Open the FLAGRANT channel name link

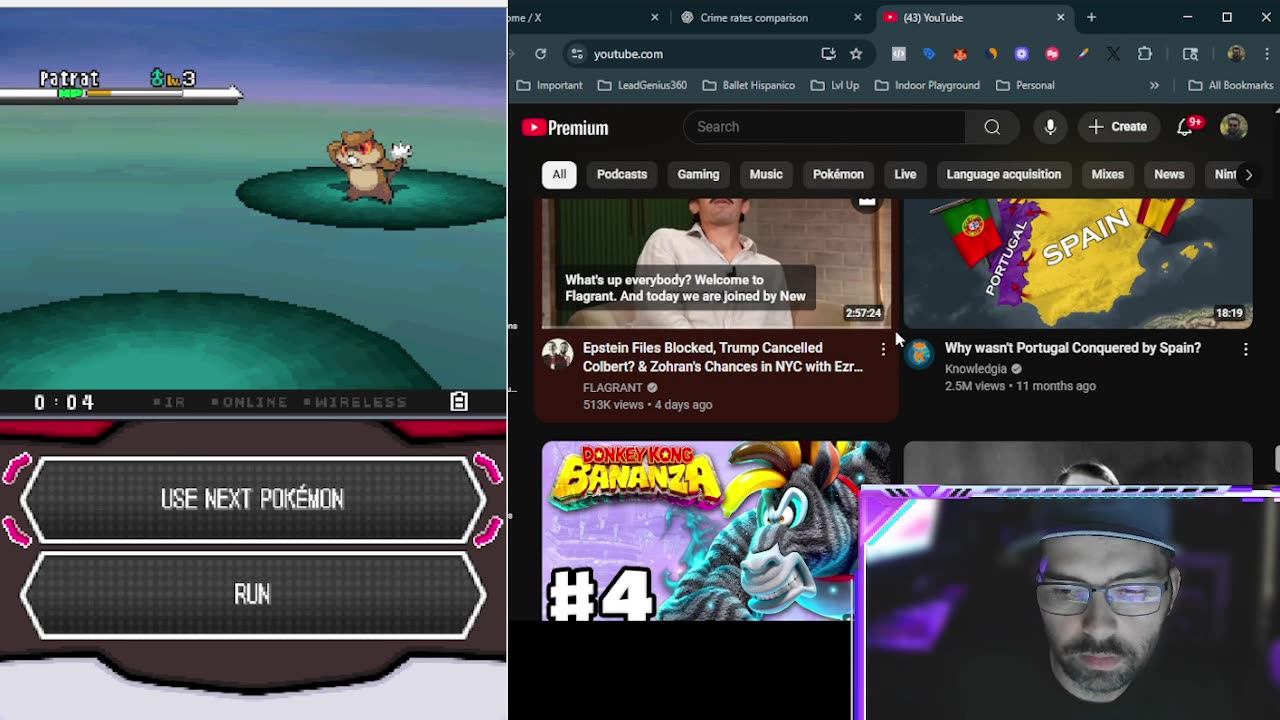pyautogui.click(x=612, y=388)
